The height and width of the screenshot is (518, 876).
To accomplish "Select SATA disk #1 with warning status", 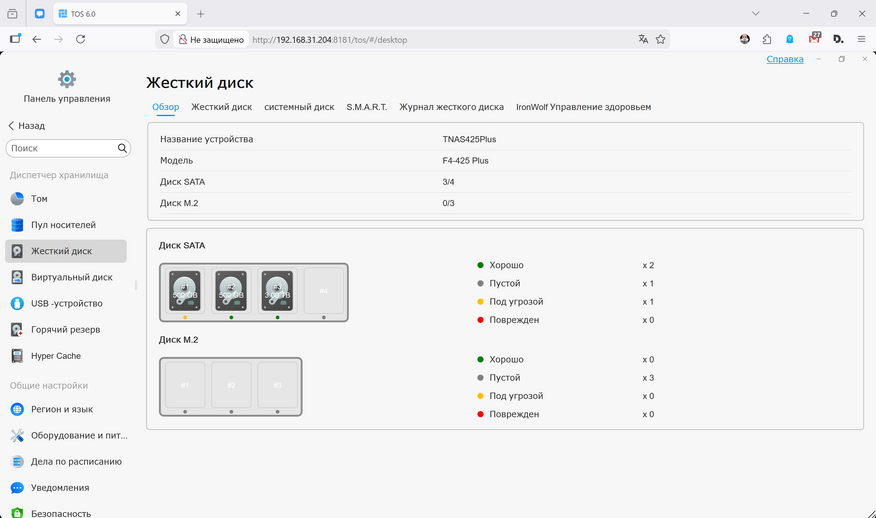I will (185, 291).
